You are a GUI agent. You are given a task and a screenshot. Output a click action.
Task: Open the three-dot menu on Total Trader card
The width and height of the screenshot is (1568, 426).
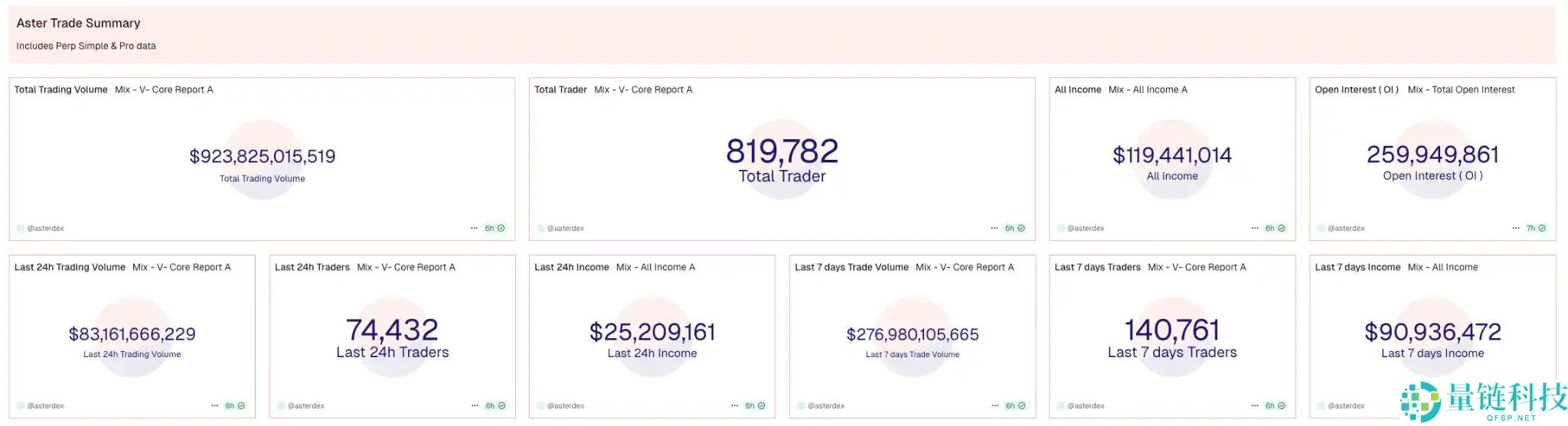coord(994,228)
